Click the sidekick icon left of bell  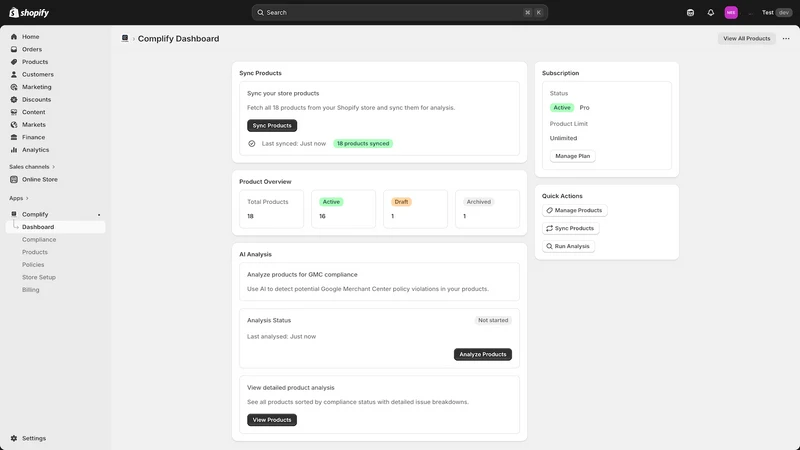[690, 12]
